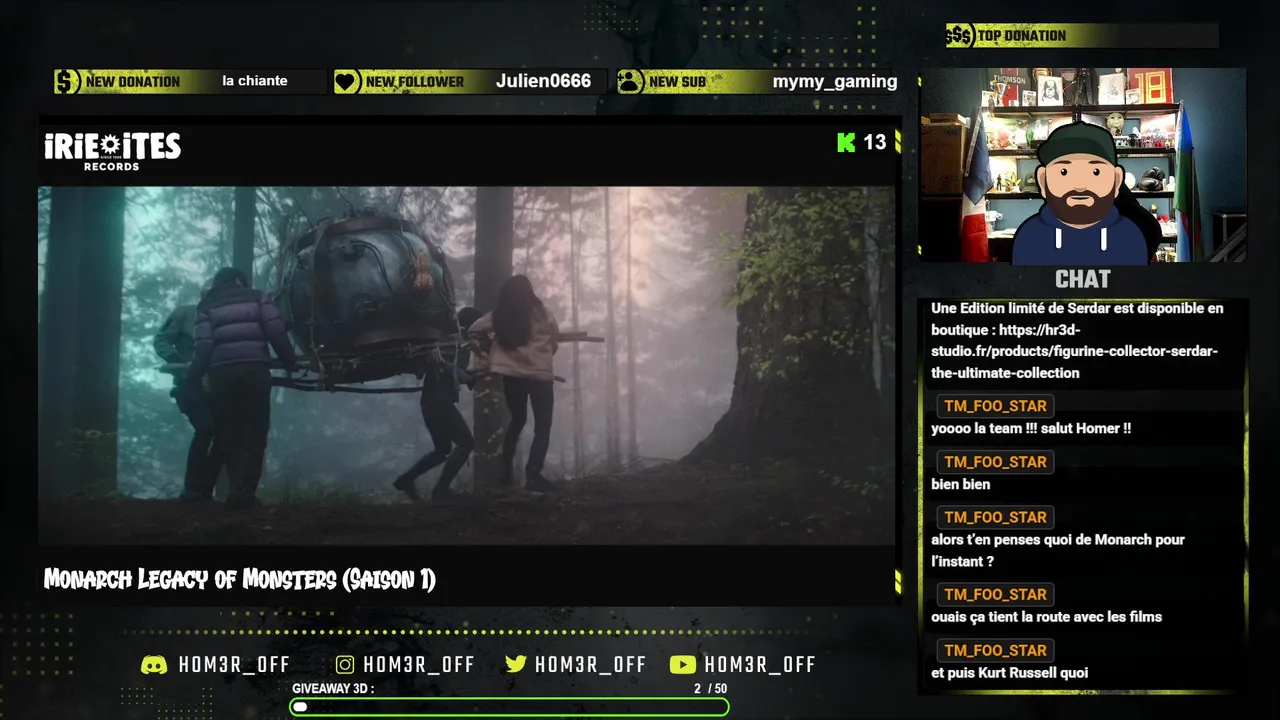Click TM_FOO_STAR badge above 'bien bien'
The width and height of the screenshot is (1280, 720).
pos(995,462)
